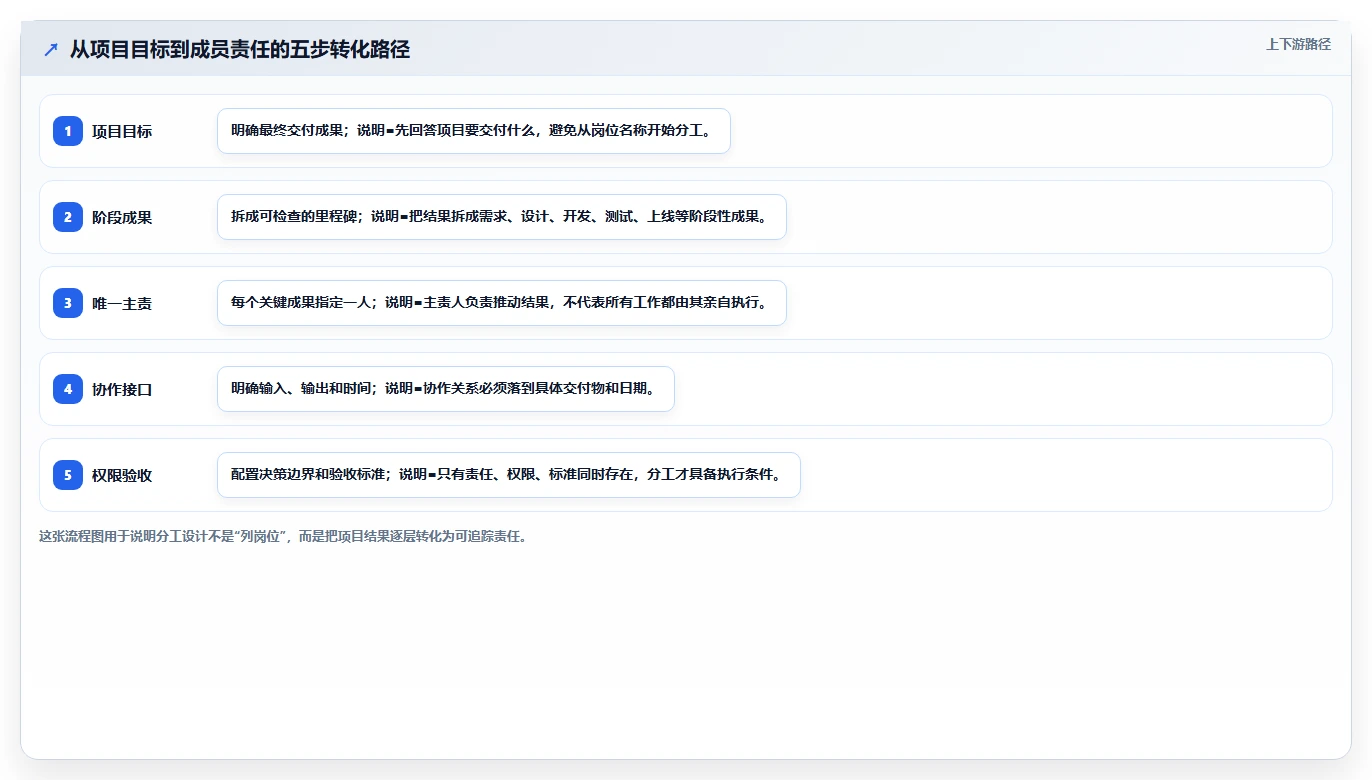The height and width of the screenshot is (780, 1372).
Task: Click the 上下游路径 label in header
Action: 1298,44
